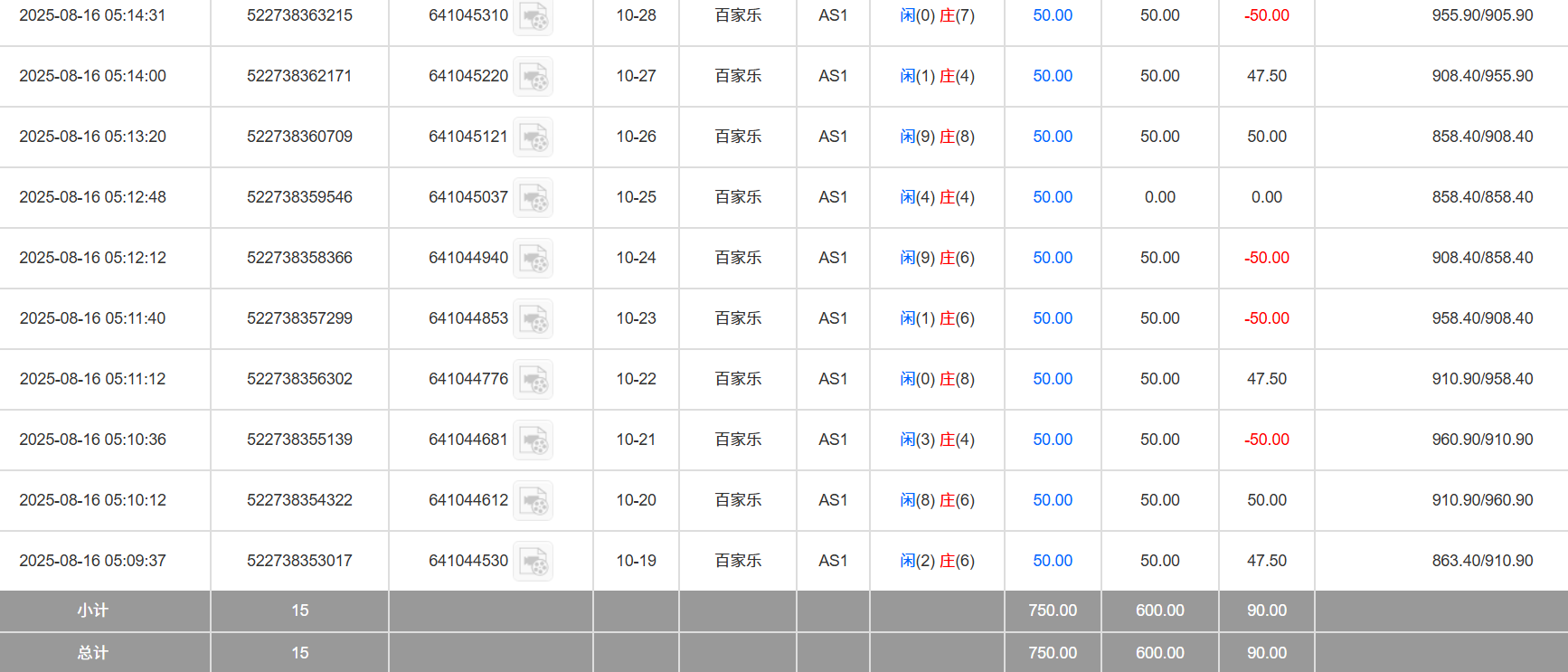
Task: Open video replay for round 641045310
Action: pos(533,16)
